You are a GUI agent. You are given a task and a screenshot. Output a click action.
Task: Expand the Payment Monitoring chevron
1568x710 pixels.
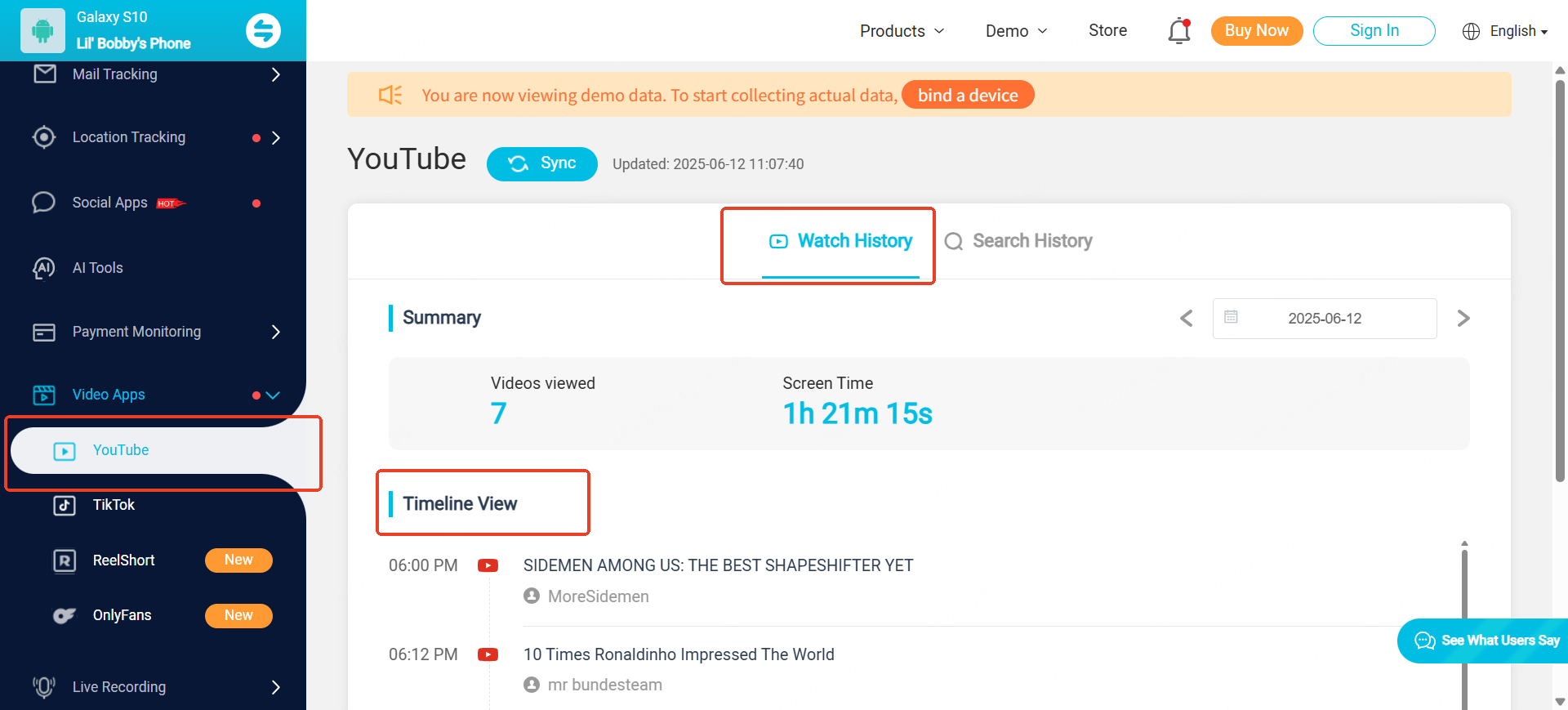[x=276, y=332]
